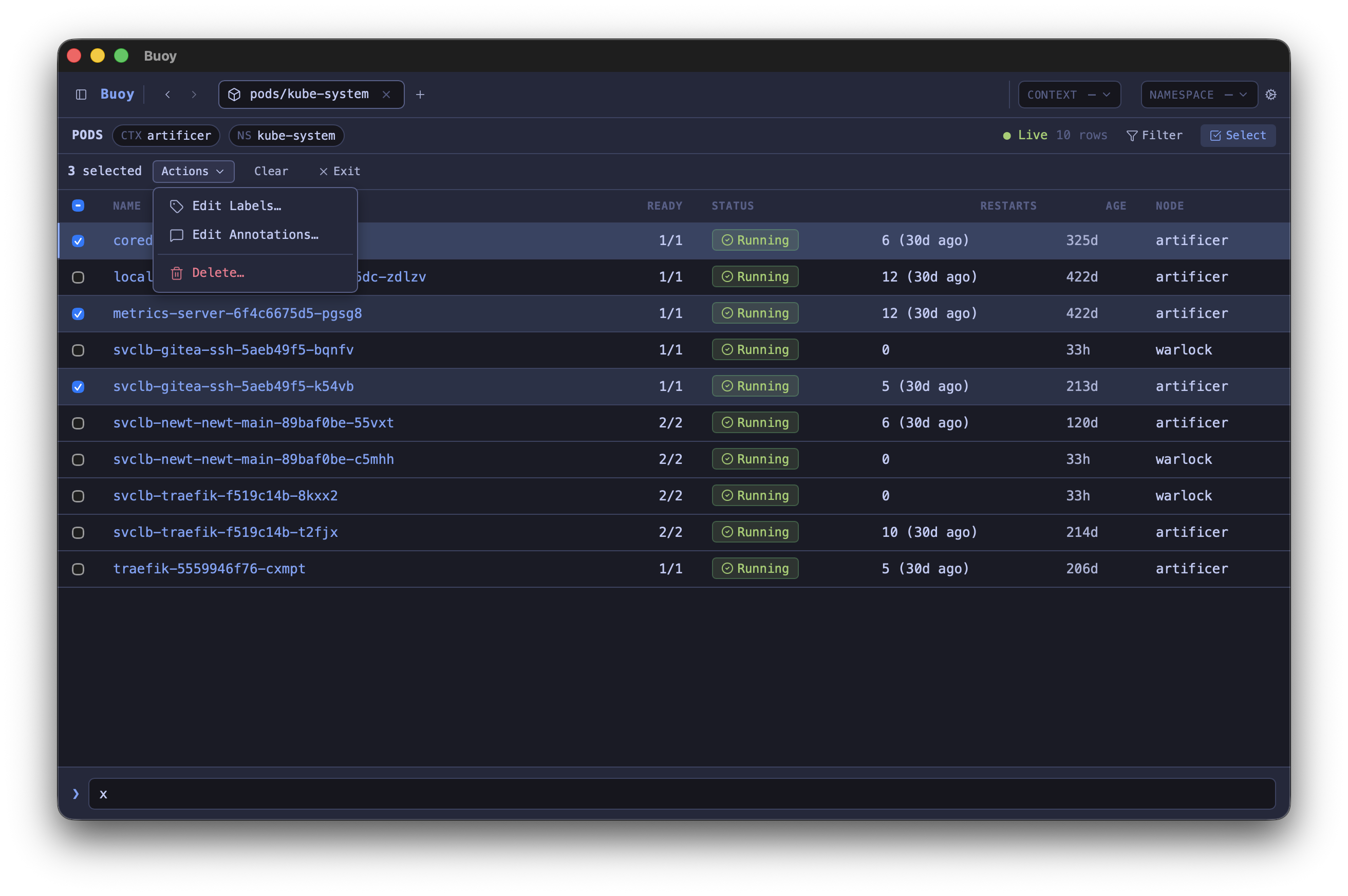Open the Filter button
The width and height of the screenshot is (1348, 896).
coord(1154,136)
